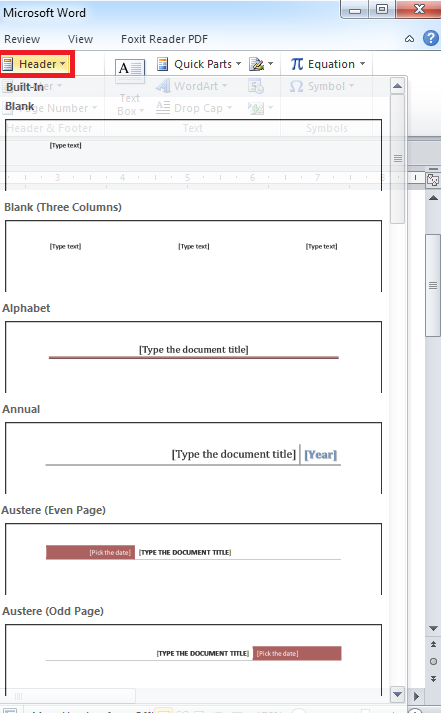Open Quick Parts menu
Image resolution: width=441 pixels, height=713 pixels.
point(199,64)
